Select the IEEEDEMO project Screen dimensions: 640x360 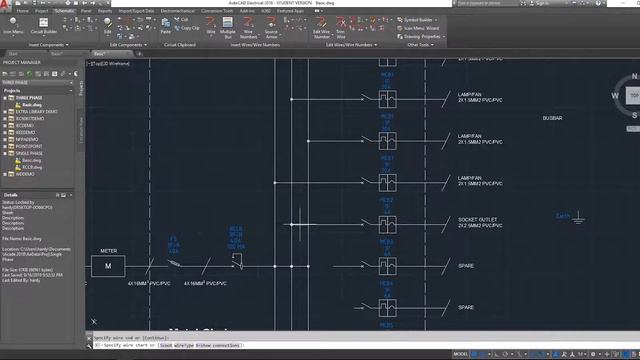(25, 132)
